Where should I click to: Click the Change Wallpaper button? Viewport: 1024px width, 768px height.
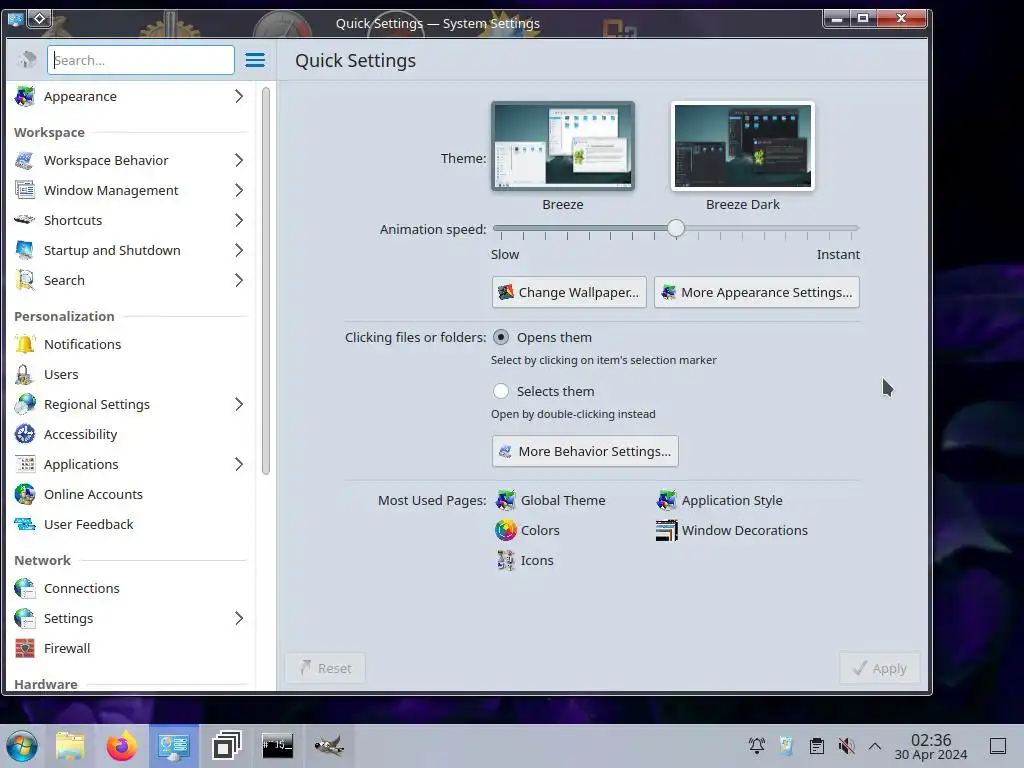tap(569, 292)
